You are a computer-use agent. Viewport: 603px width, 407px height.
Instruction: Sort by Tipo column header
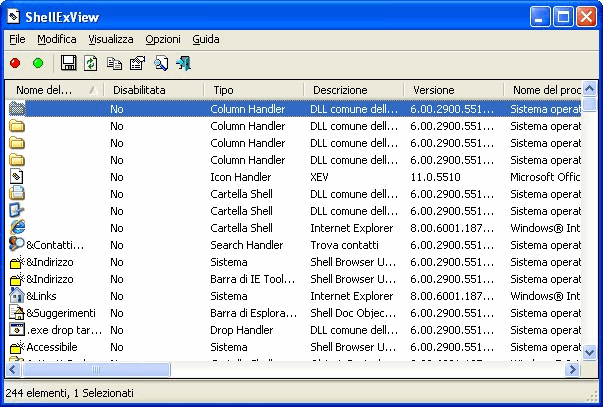pos(254,90)
